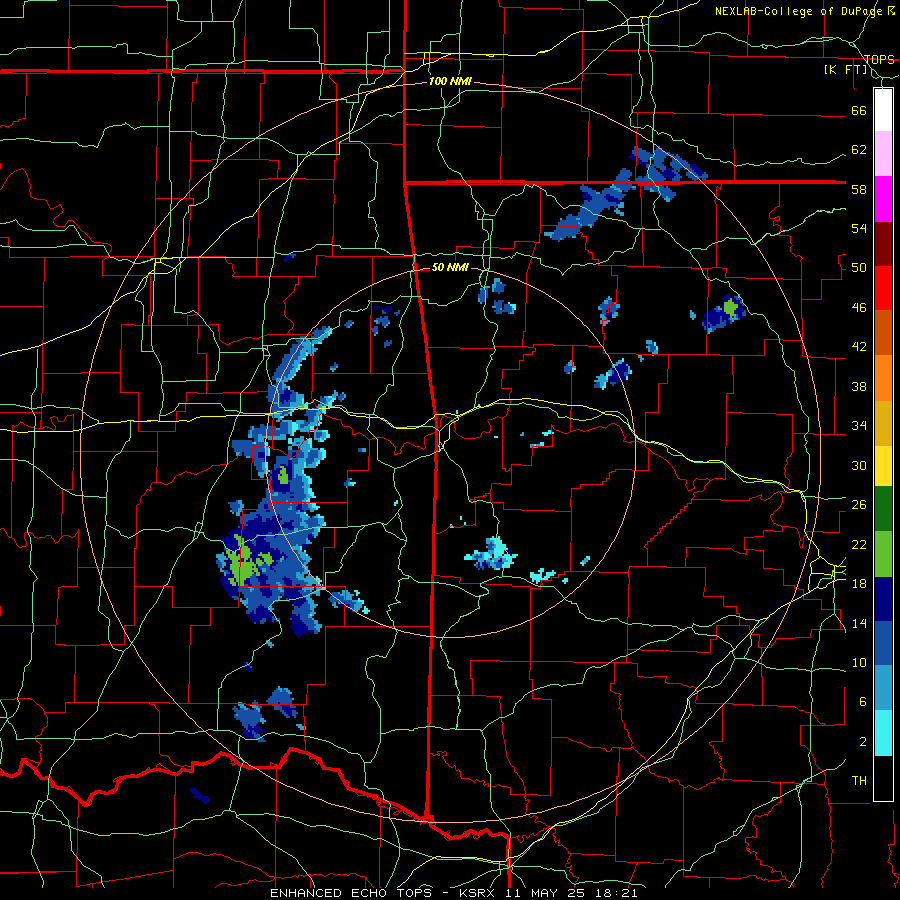This screenshot has height=900, width=900.
Task: Click the legend value 6
Action: pos(862,702)
